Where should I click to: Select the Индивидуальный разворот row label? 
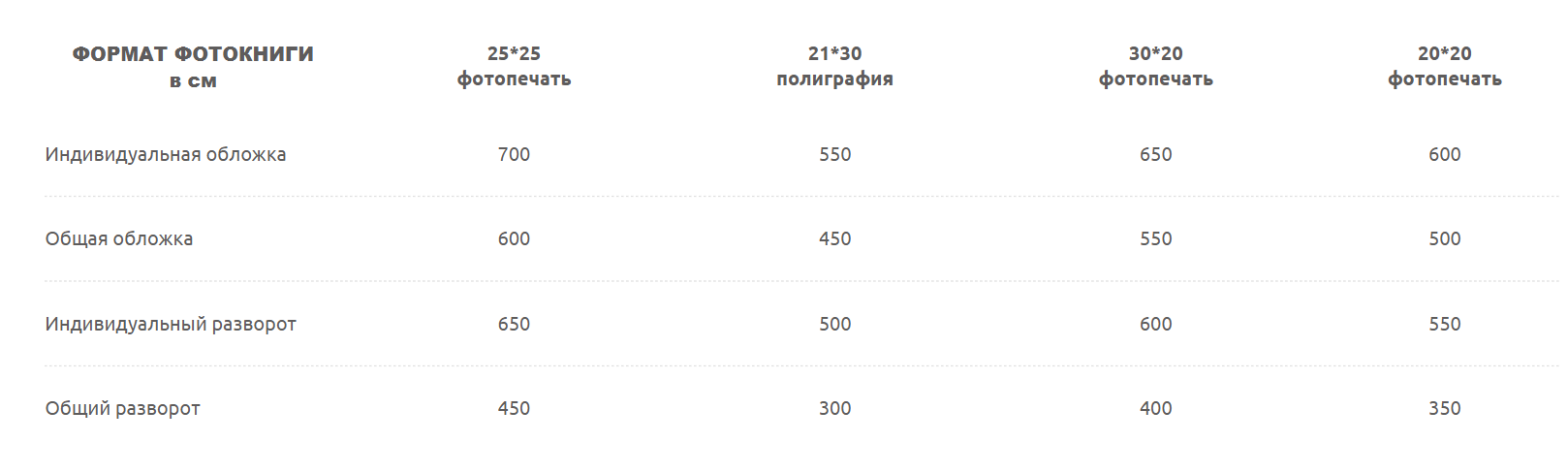click(x=171, y=324)
